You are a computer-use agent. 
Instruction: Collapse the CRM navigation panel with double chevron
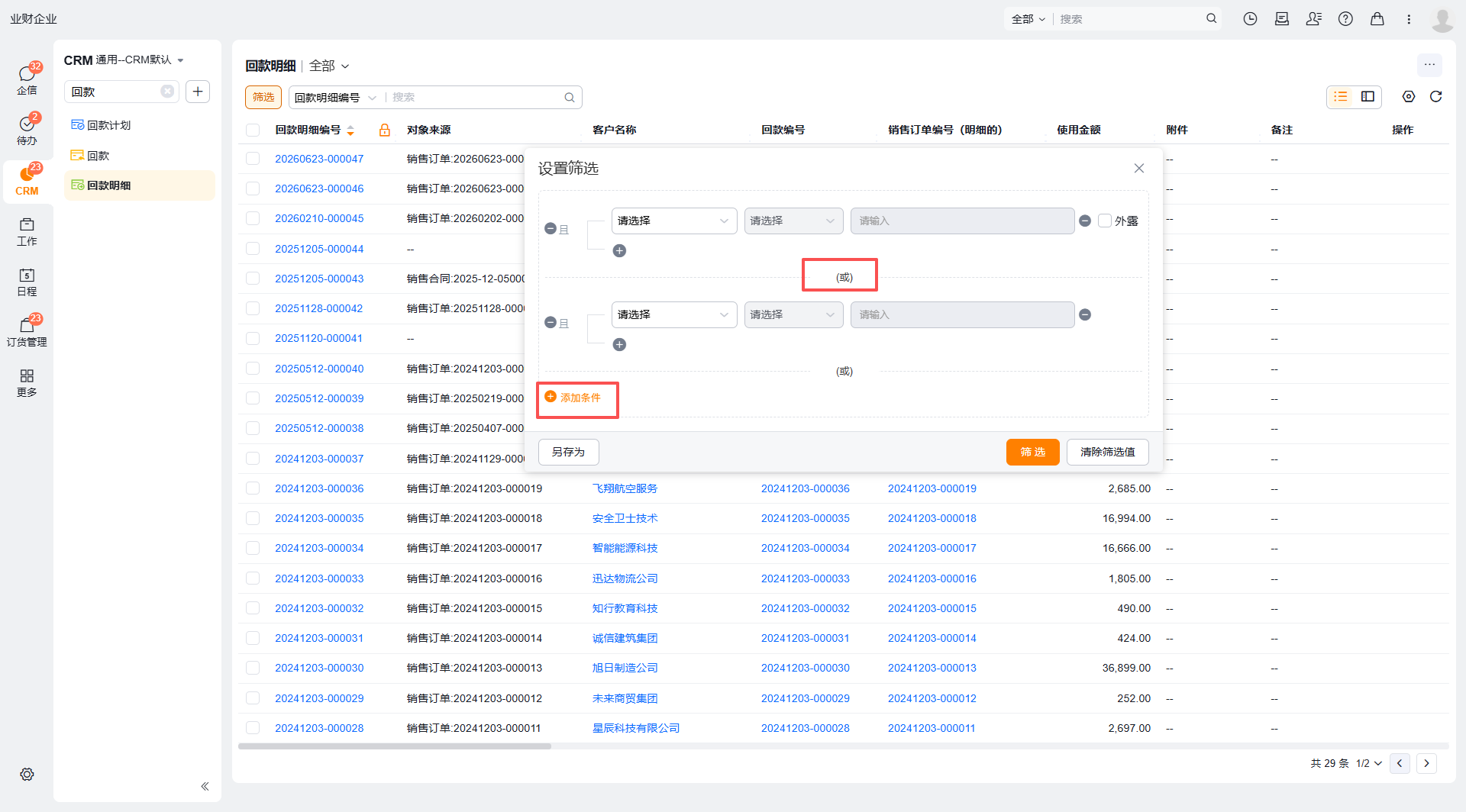(205, 786)
